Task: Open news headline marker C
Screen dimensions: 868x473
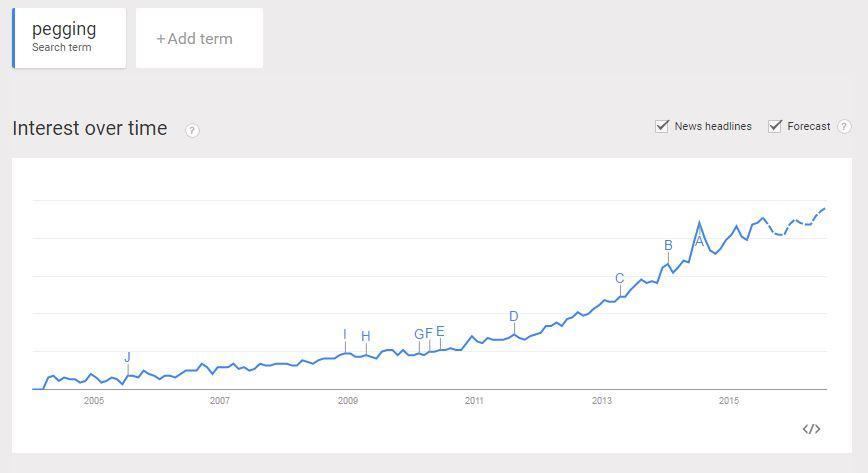Action: 620,279
